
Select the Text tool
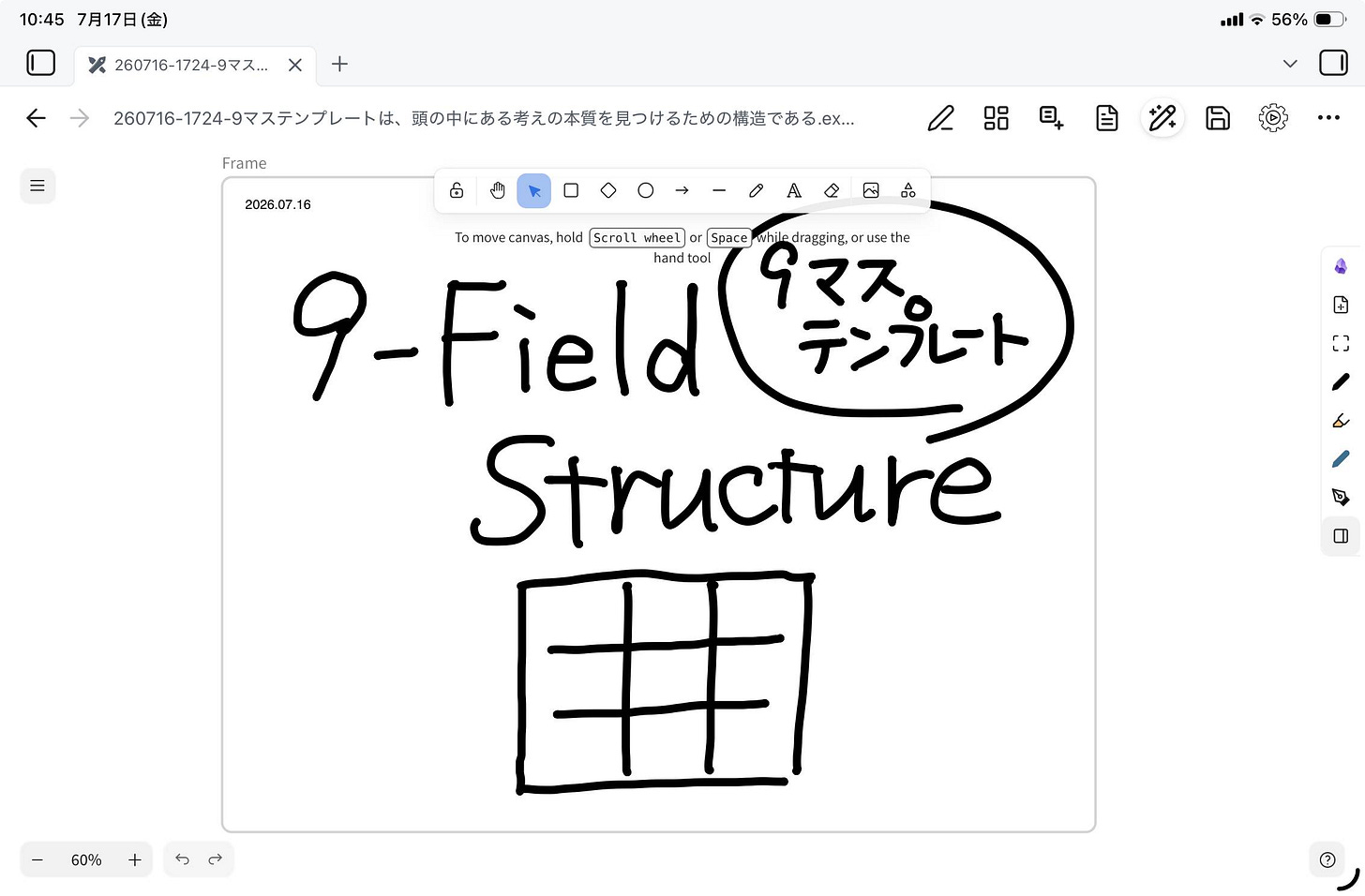point(794,191)
